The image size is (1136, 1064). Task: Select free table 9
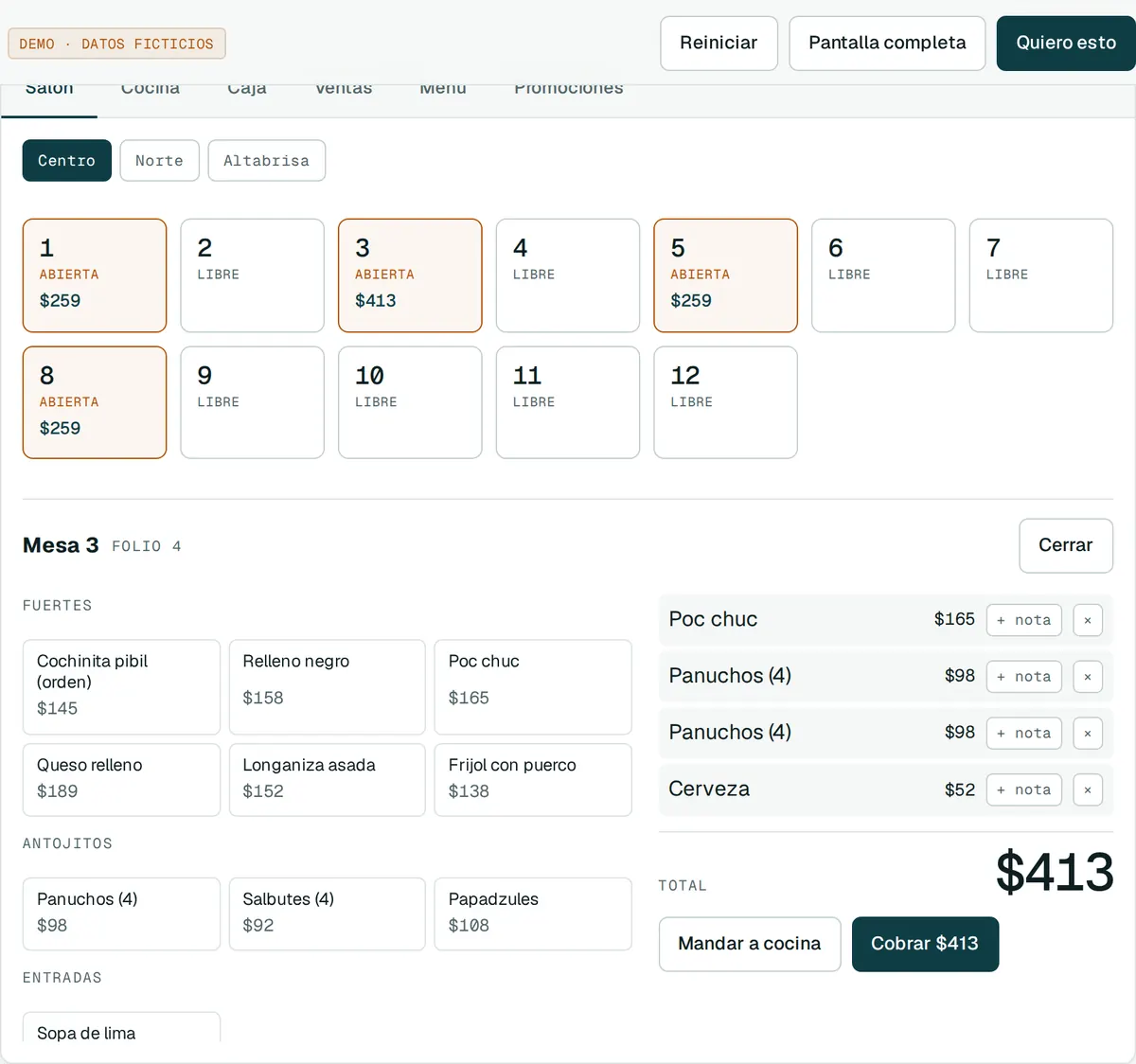pyautogui.click(x=253, y=402)
